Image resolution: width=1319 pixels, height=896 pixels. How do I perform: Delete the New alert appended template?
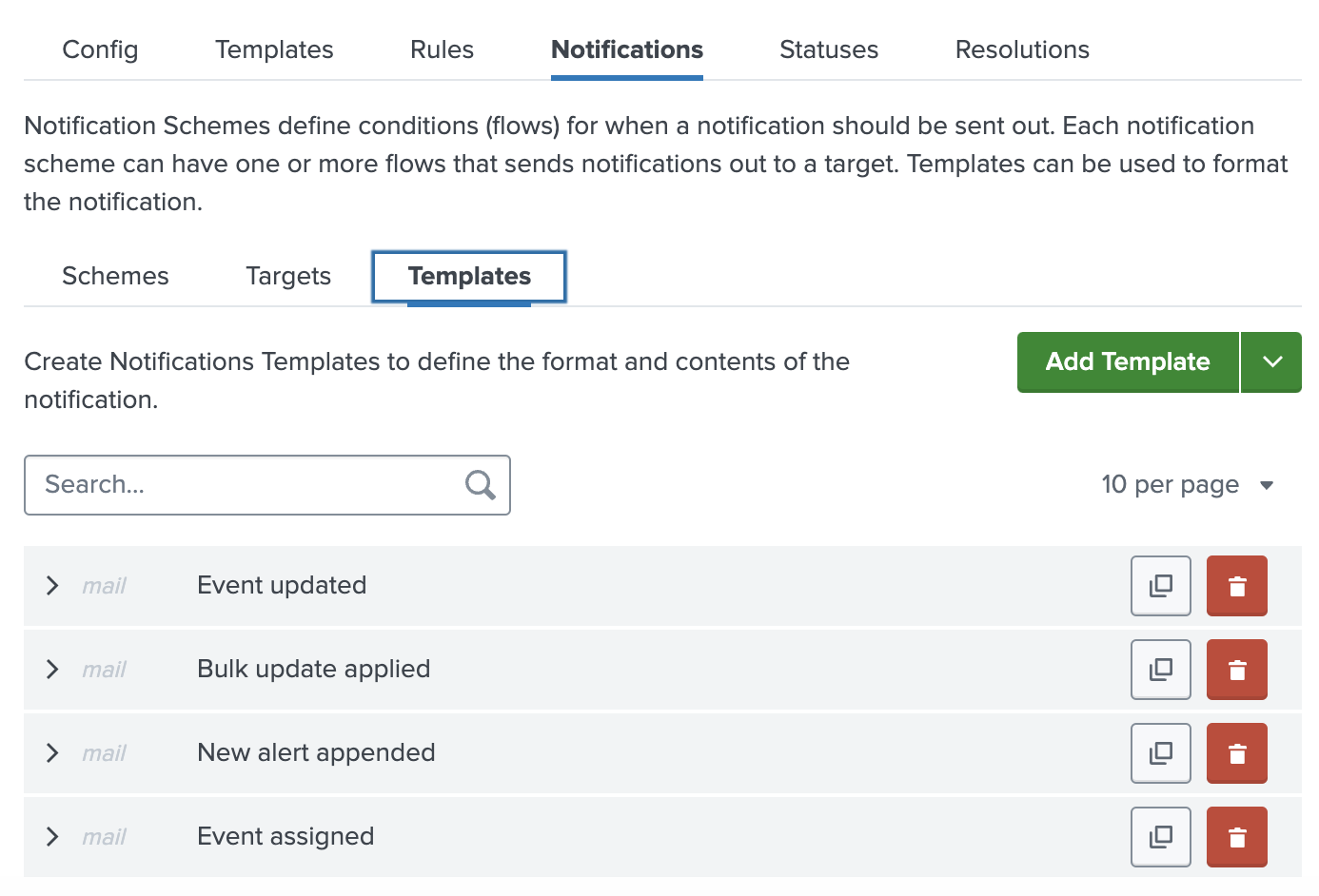1236,753
